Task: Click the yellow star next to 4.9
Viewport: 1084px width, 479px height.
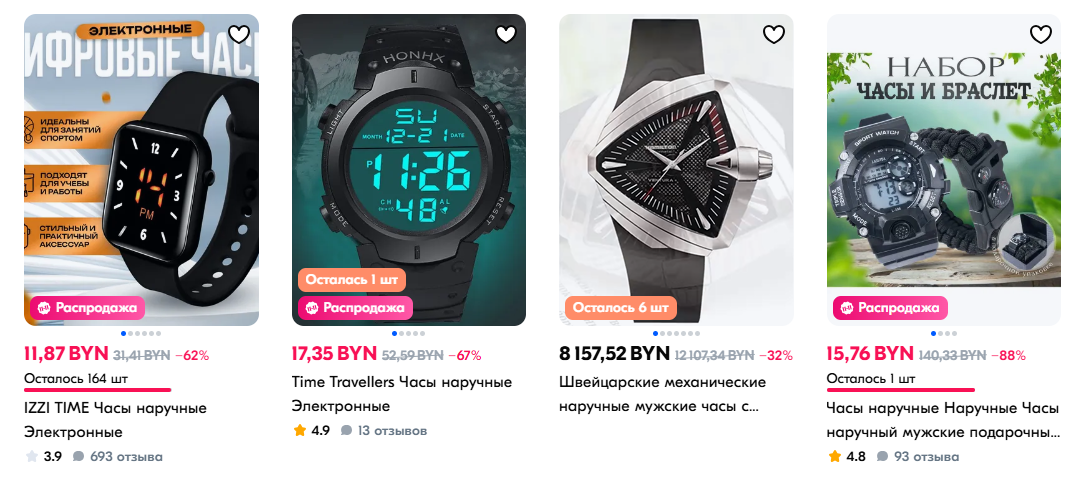Action: [299, 431]
